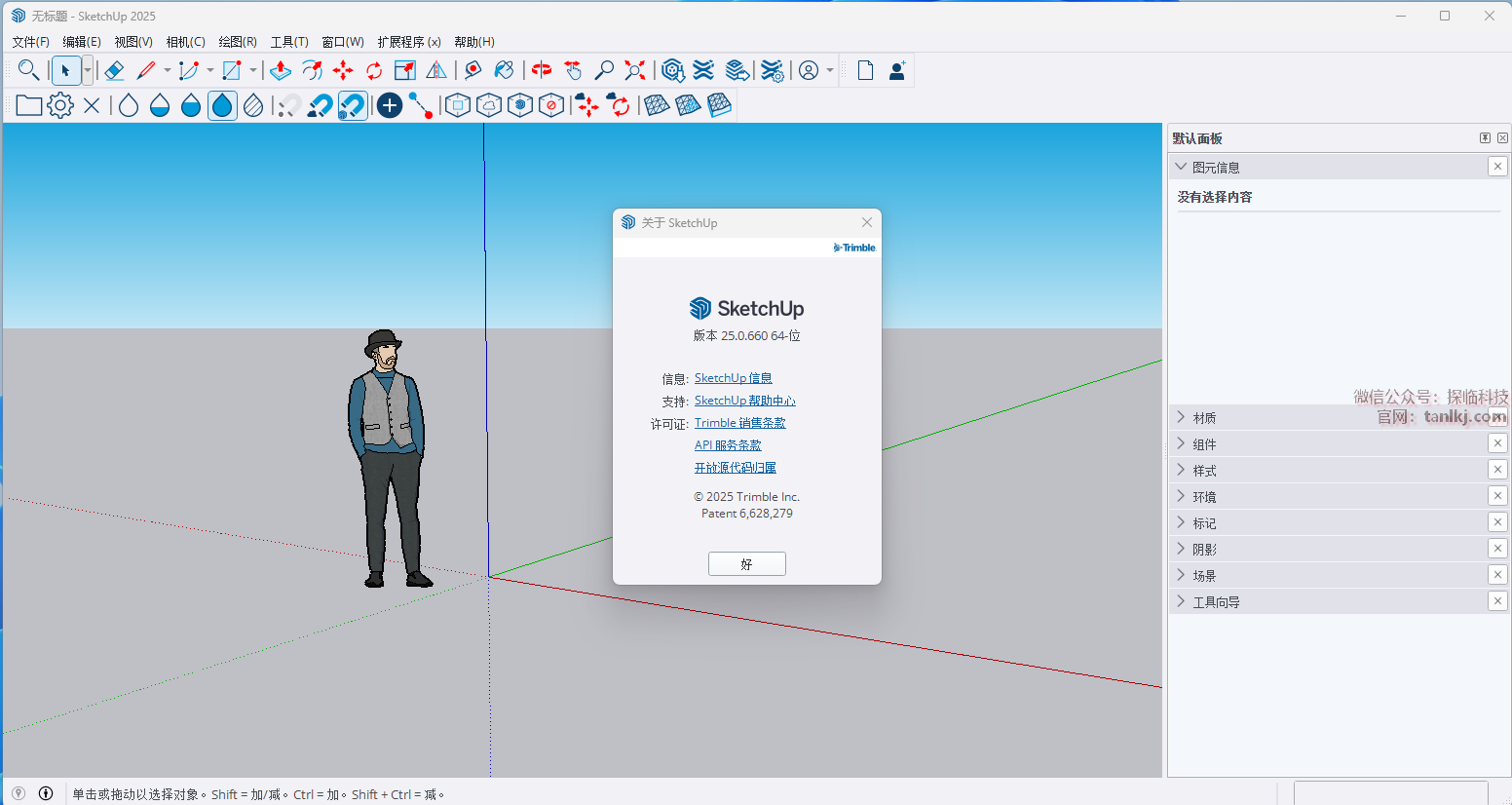Viewport: 1512px width, 805px height.
Task: Open the SketchUp 帮助中心 link
Action: pos(744,401)
